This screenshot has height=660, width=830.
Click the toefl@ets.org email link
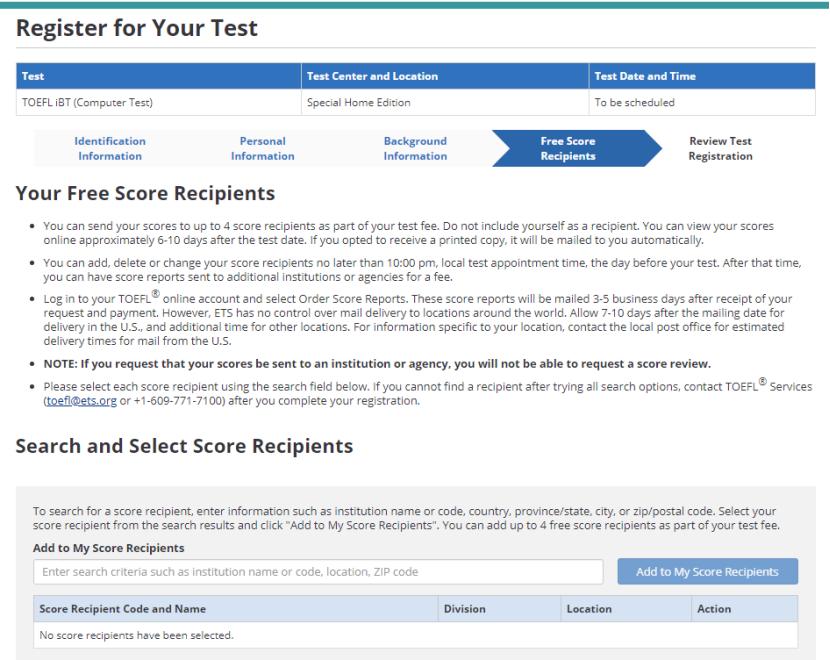pyautogui.click(x=82, y=401)
